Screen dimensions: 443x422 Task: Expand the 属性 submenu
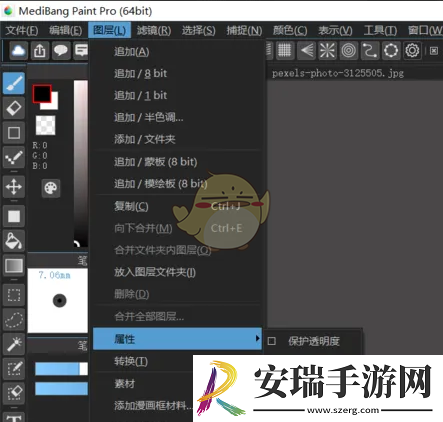(177, 339)
